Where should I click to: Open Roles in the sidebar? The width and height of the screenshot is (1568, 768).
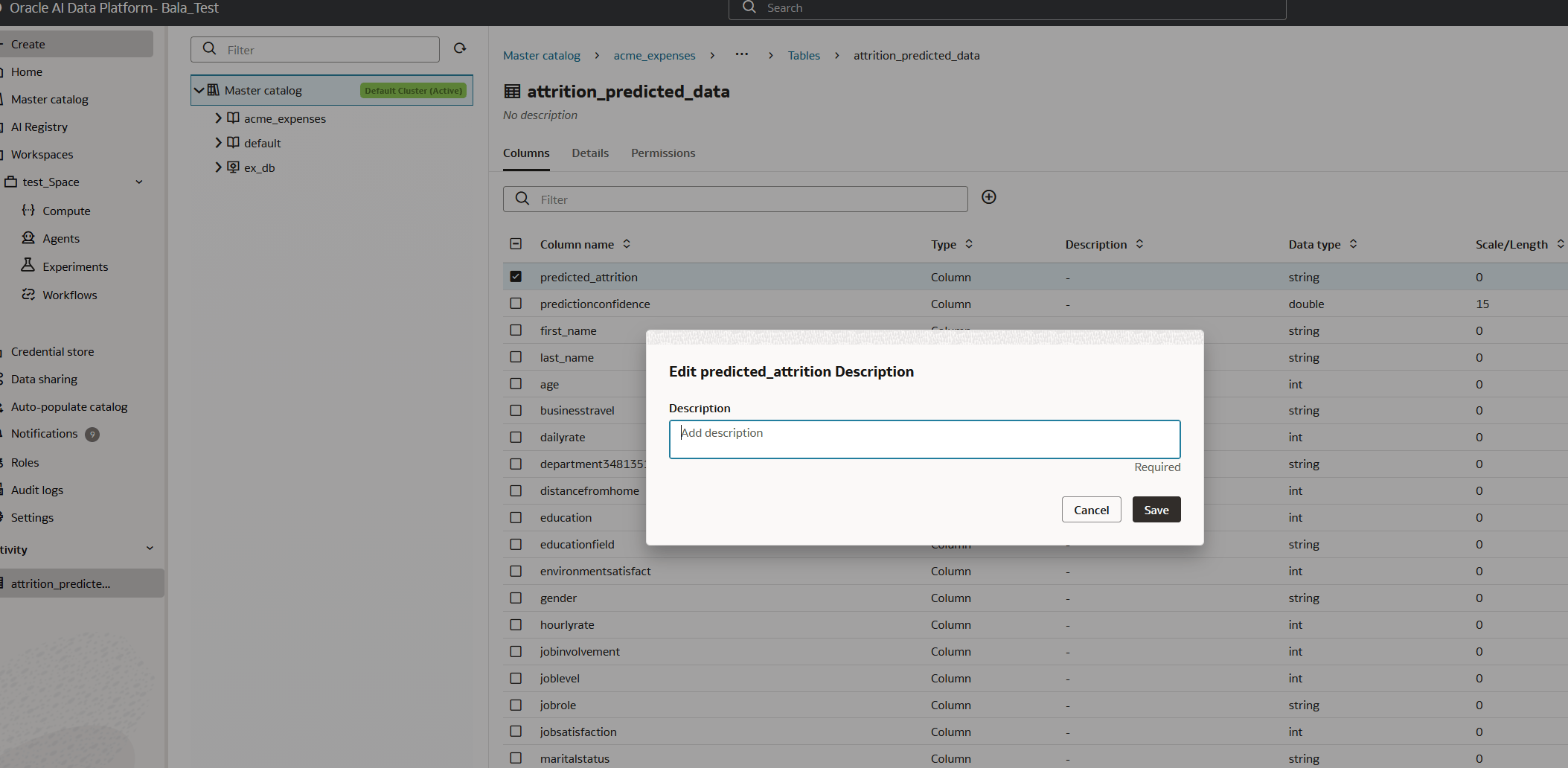point(25,463)
